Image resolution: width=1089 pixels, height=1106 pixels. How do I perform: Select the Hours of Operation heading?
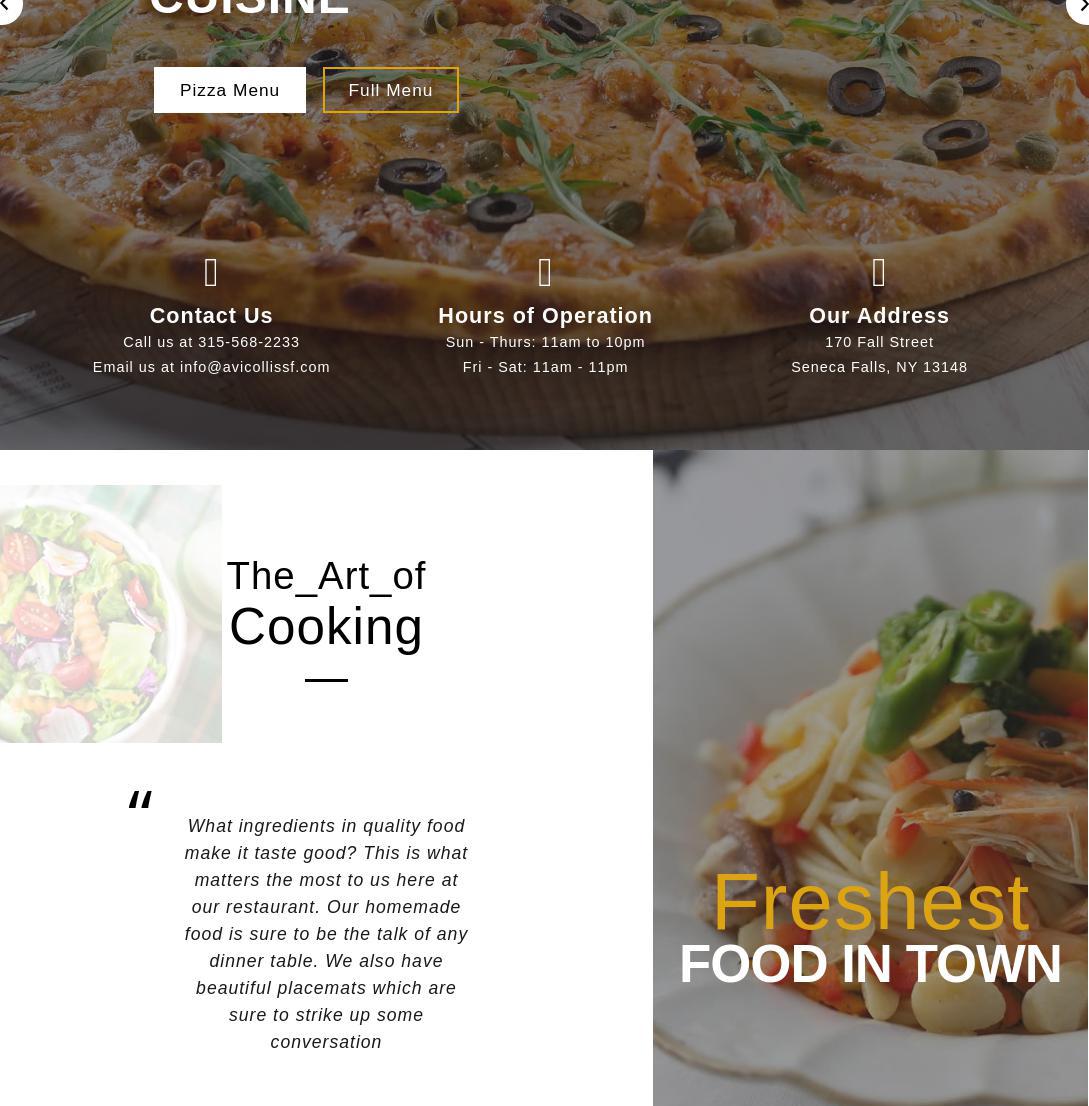point(545,315)
